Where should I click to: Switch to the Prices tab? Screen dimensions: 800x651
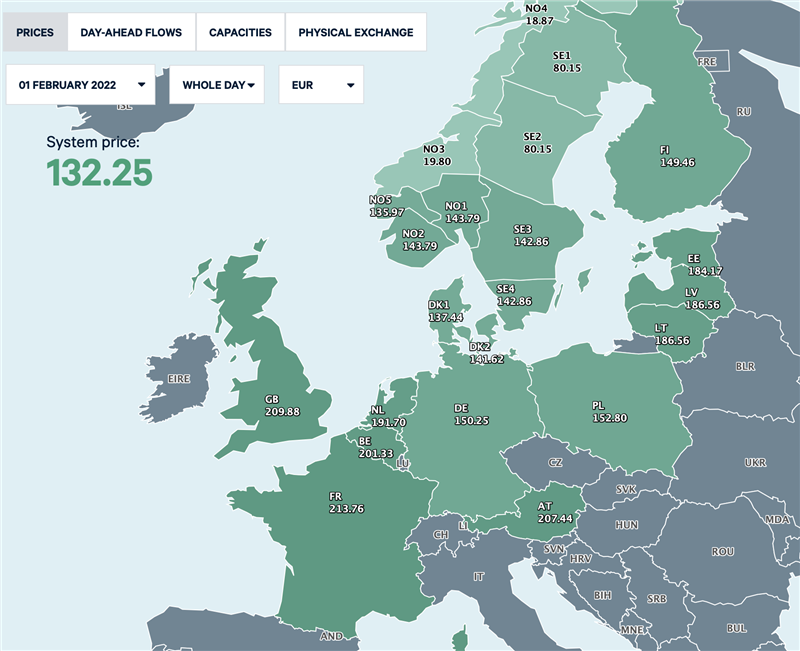[35, 32]
